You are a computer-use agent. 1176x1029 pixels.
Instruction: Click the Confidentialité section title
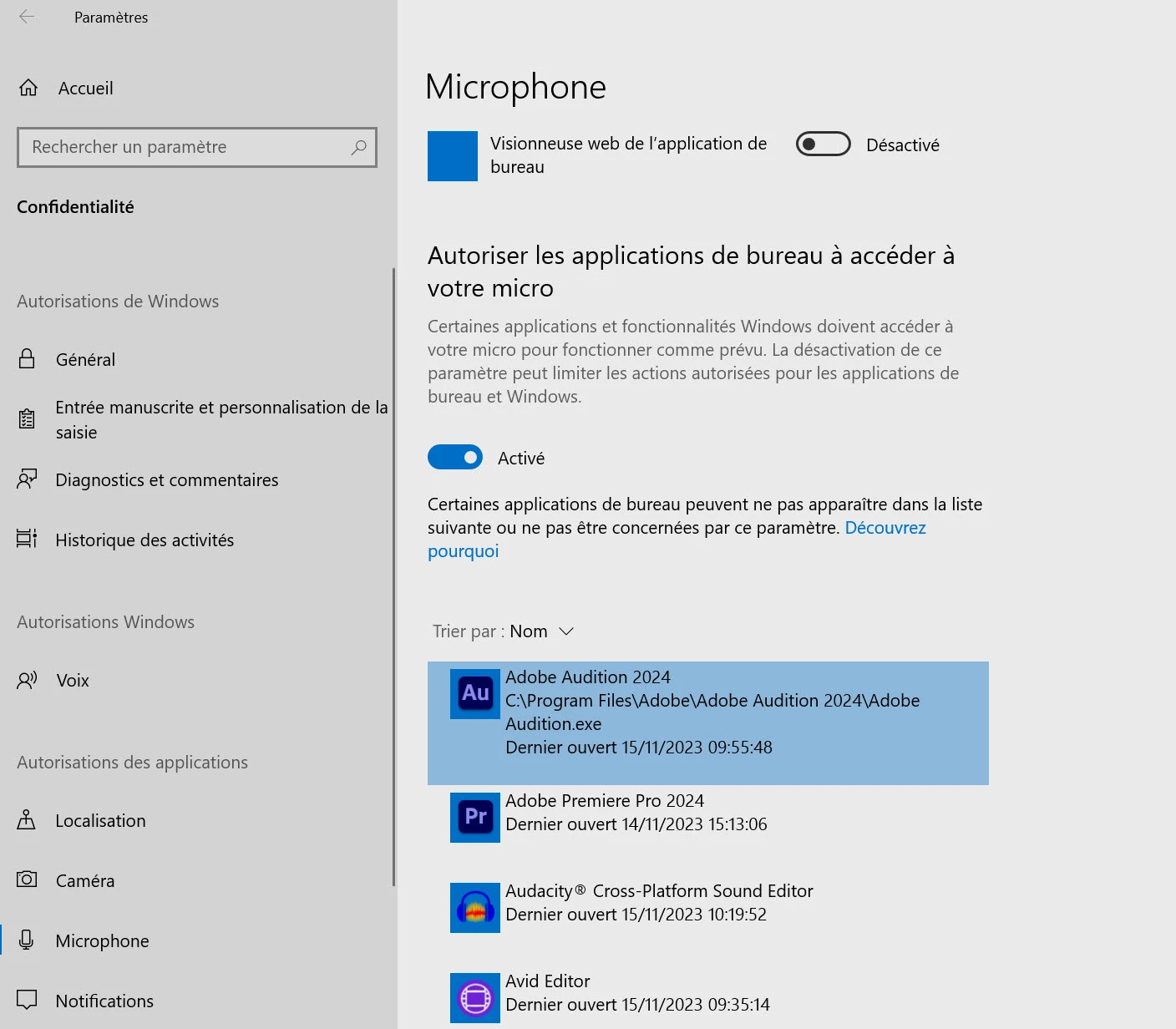pos(75,206)
